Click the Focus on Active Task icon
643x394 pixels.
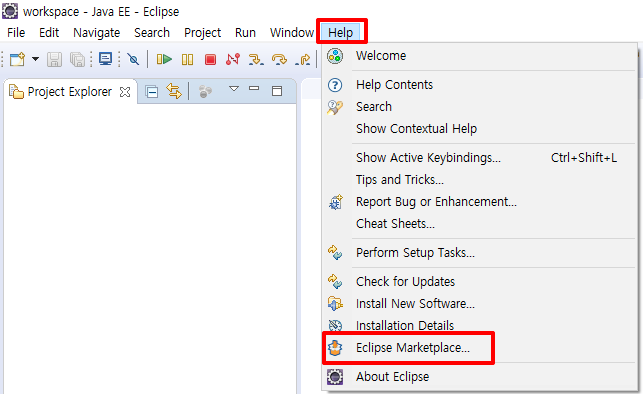tap(205, 91)
